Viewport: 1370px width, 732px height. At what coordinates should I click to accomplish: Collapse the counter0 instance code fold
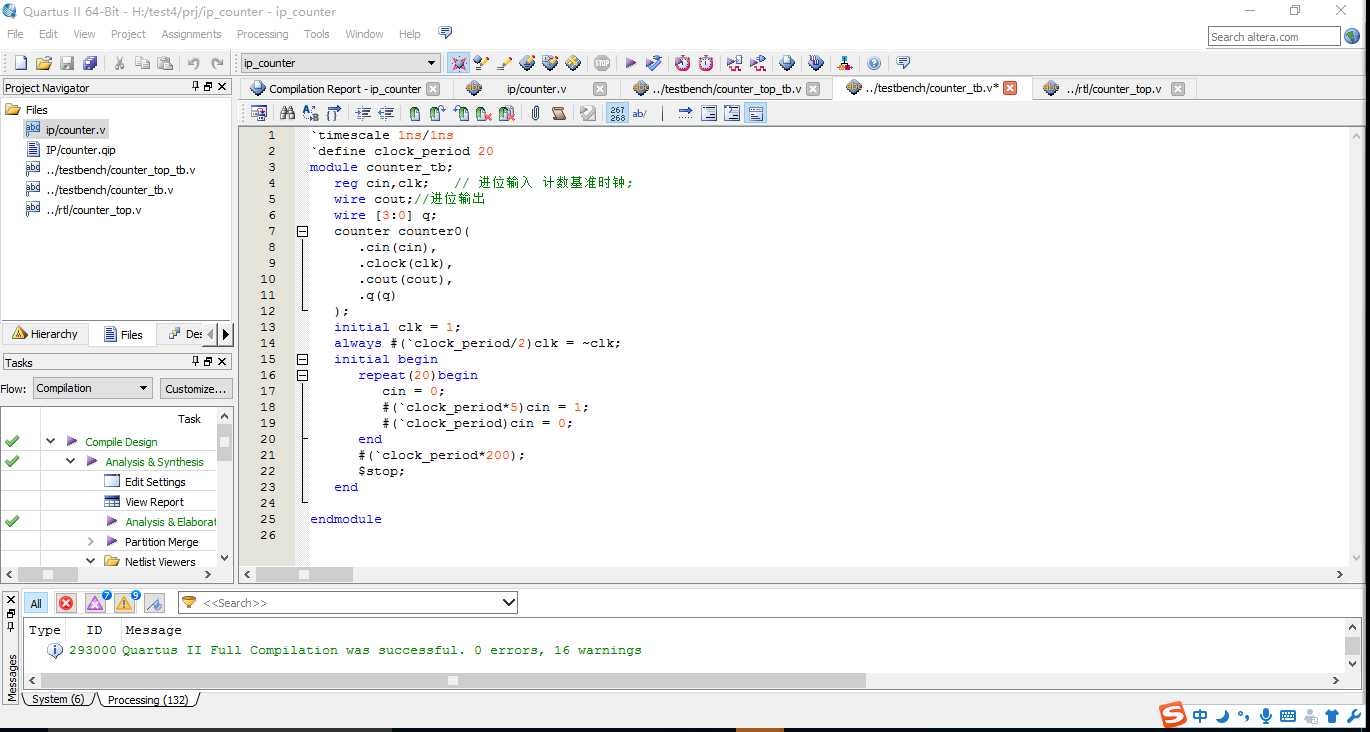click(302, 231)
